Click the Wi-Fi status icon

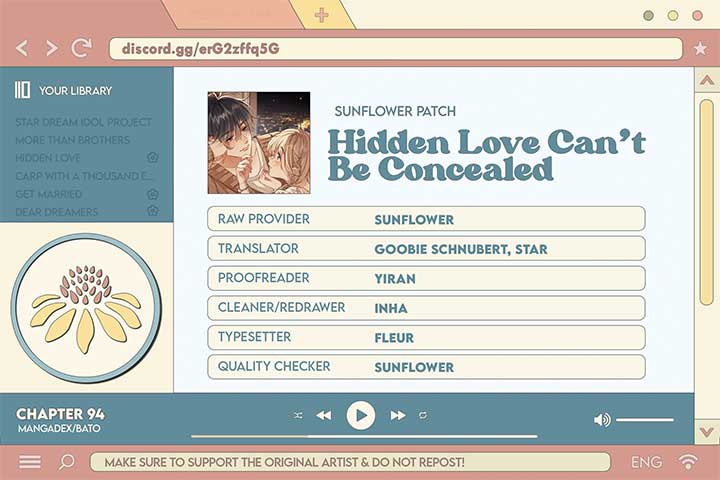click(x=688, y=462)
